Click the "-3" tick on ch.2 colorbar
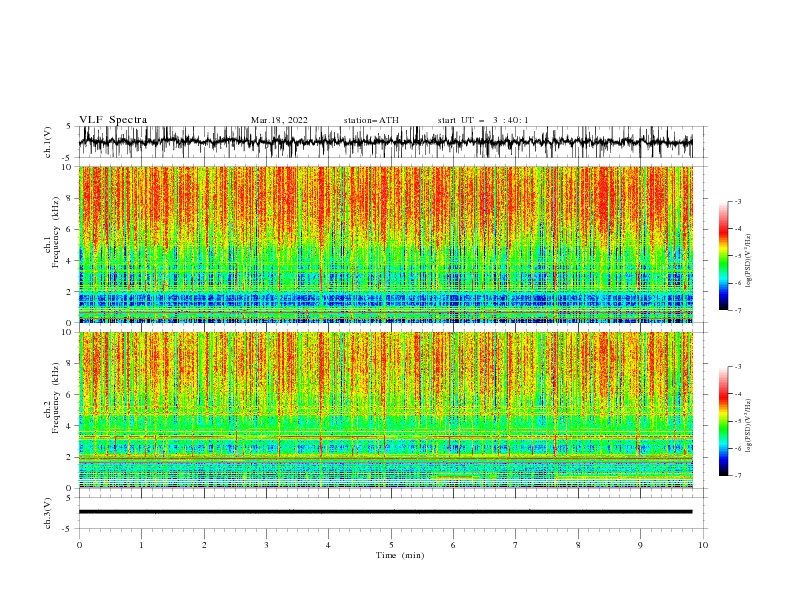 tap(738, 367)
